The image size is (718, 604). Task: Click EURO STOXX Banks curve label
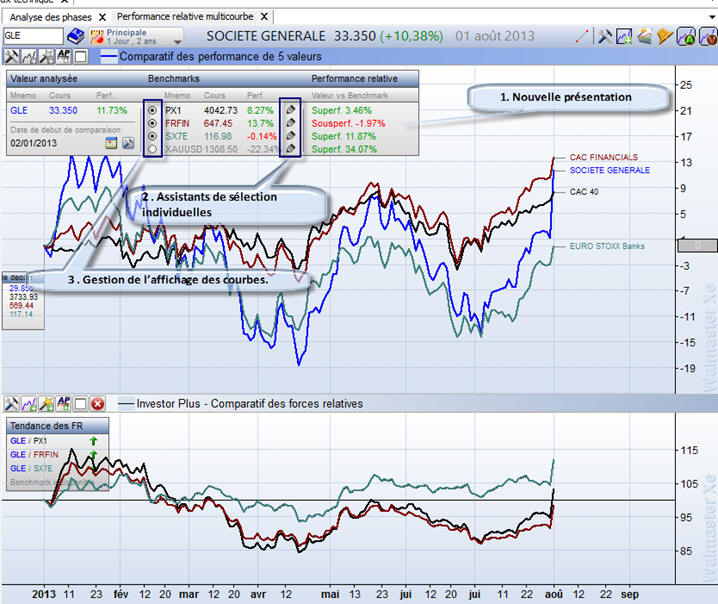[607, 246]
